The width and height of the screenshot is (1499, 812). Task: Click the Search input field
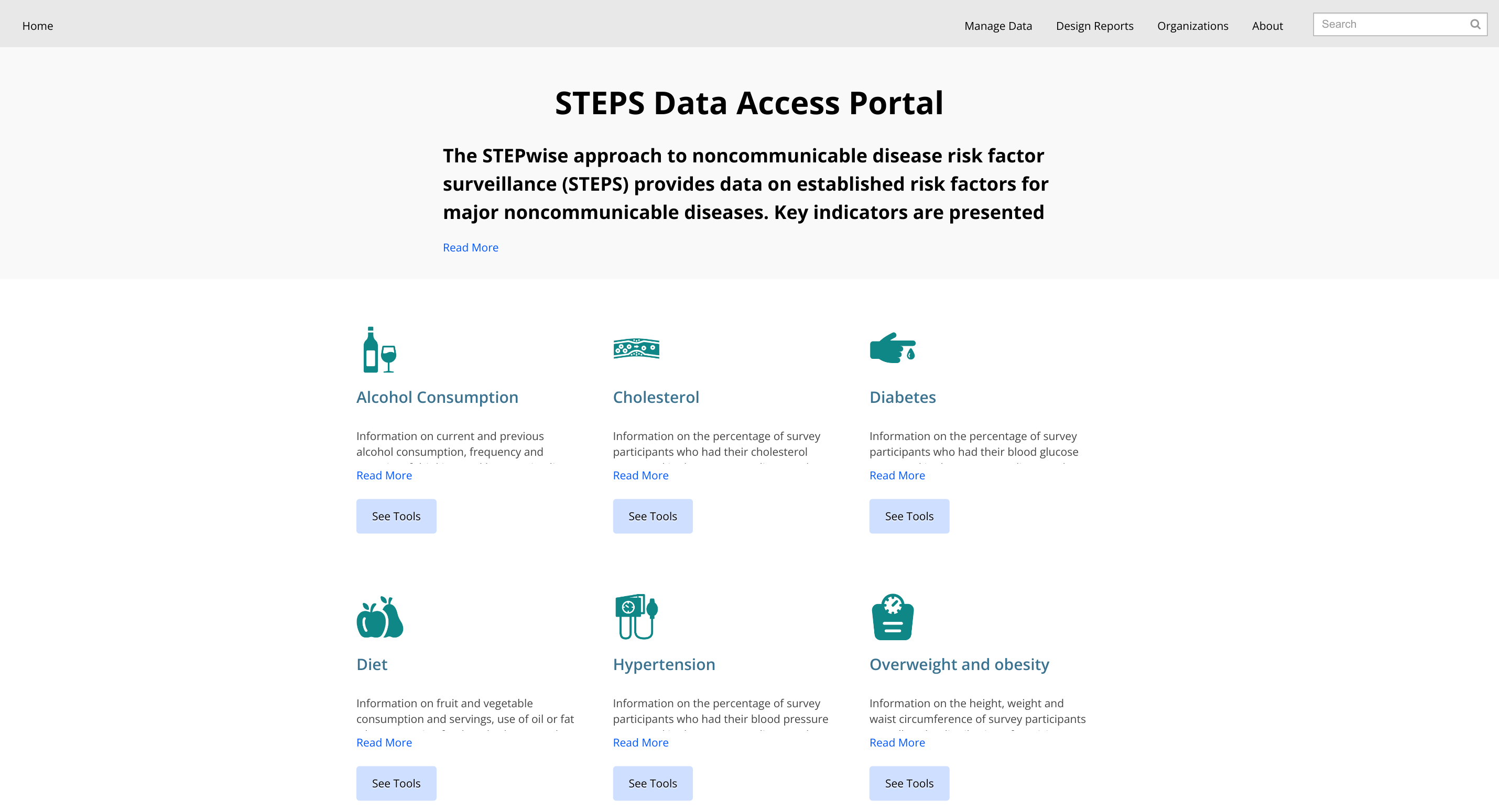pos(1390,24)
